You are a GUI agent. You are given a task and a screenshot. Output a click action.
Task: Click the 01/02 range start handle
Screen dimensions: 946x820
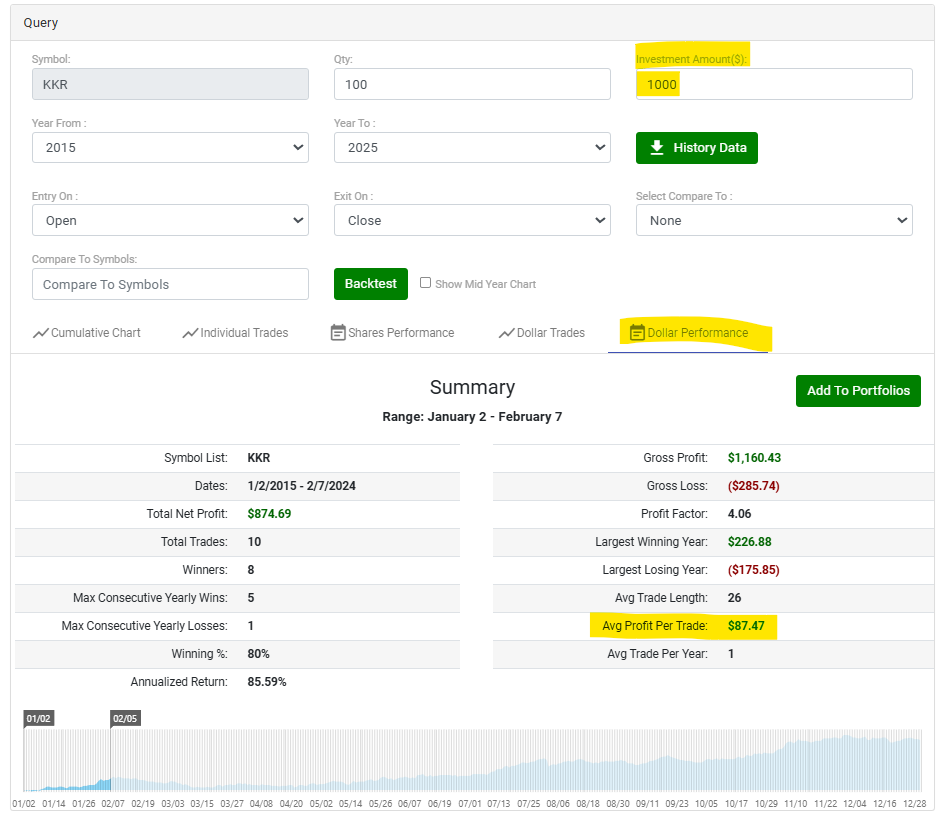click(39, 719)
